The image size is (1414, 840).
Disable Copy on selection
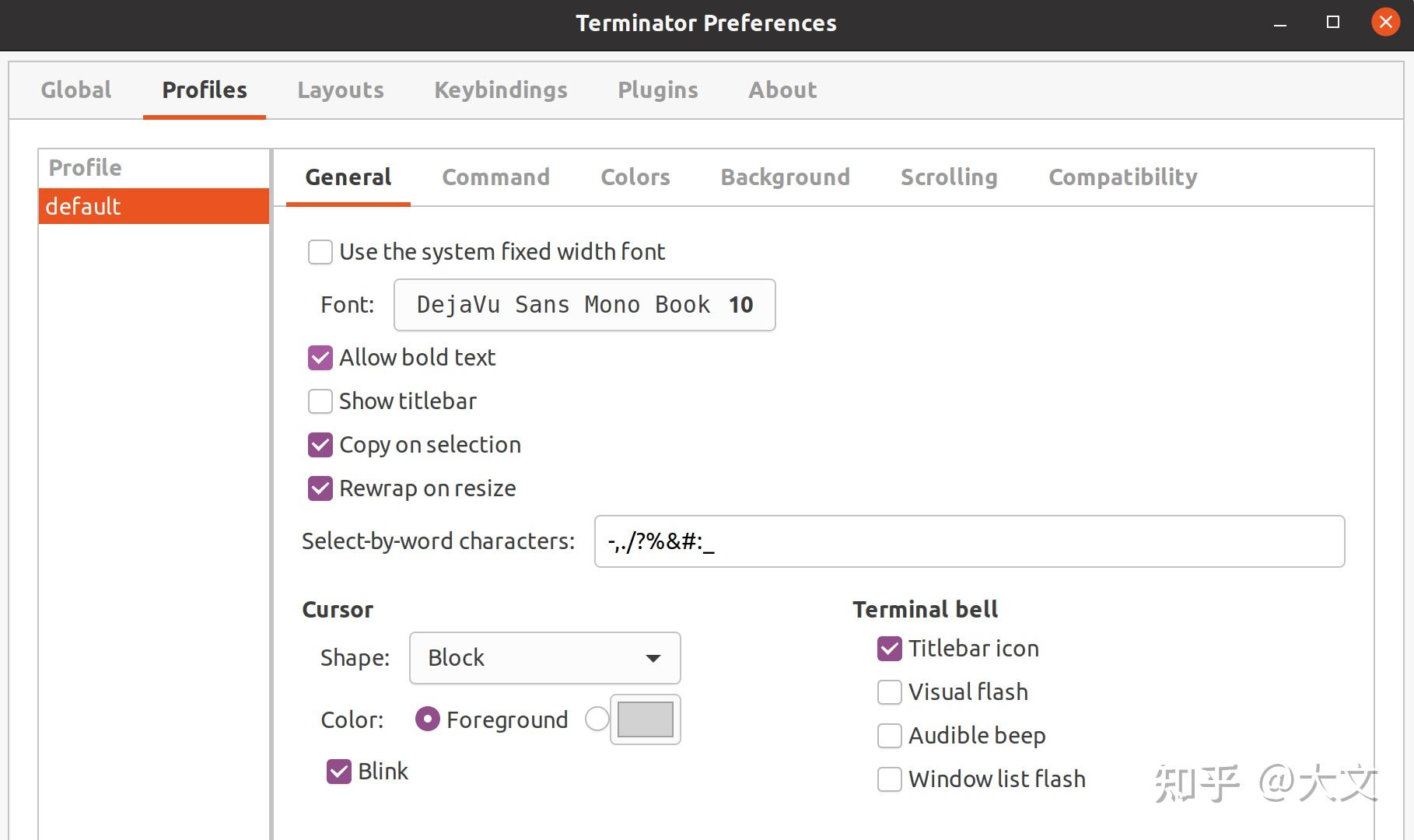click(x=320, y=445)
